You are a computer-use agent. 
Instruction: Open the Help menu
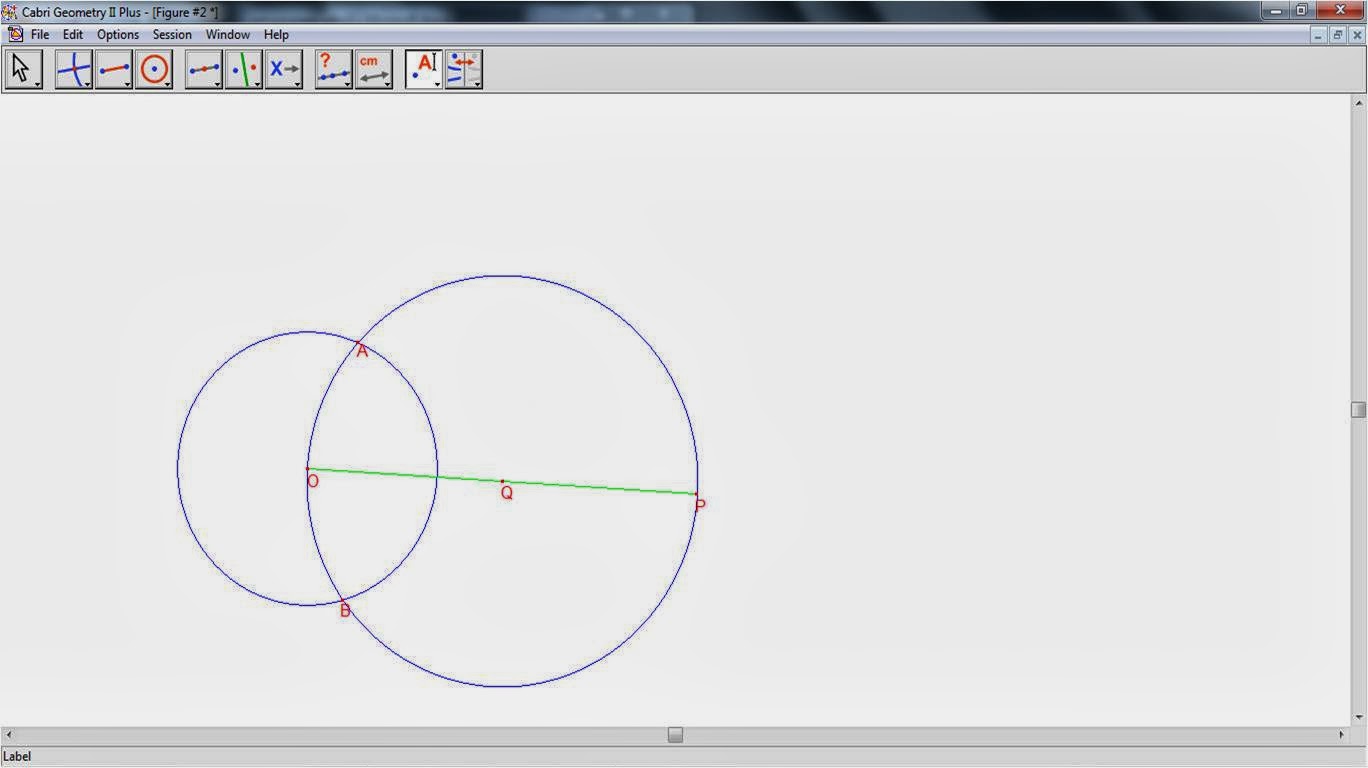pos(276,34)
